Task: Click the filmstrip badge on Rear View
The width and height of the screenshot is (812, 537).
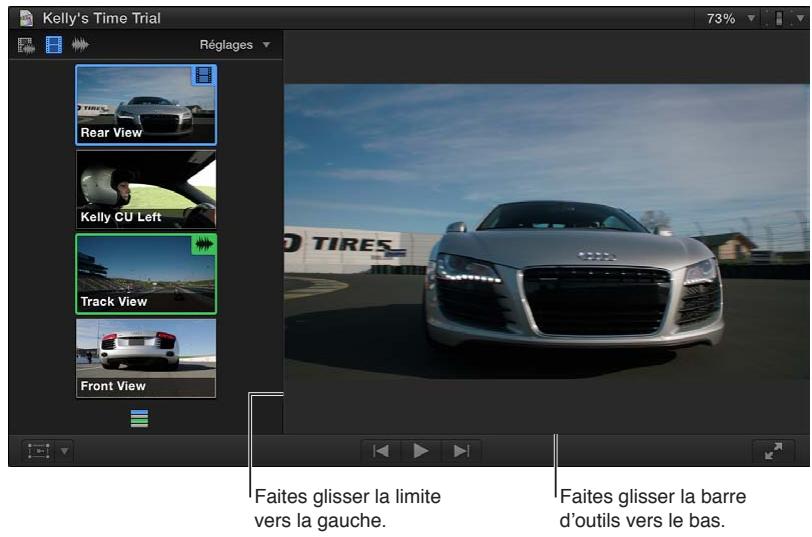Action: pyautogui.click(x=204, y=76)
